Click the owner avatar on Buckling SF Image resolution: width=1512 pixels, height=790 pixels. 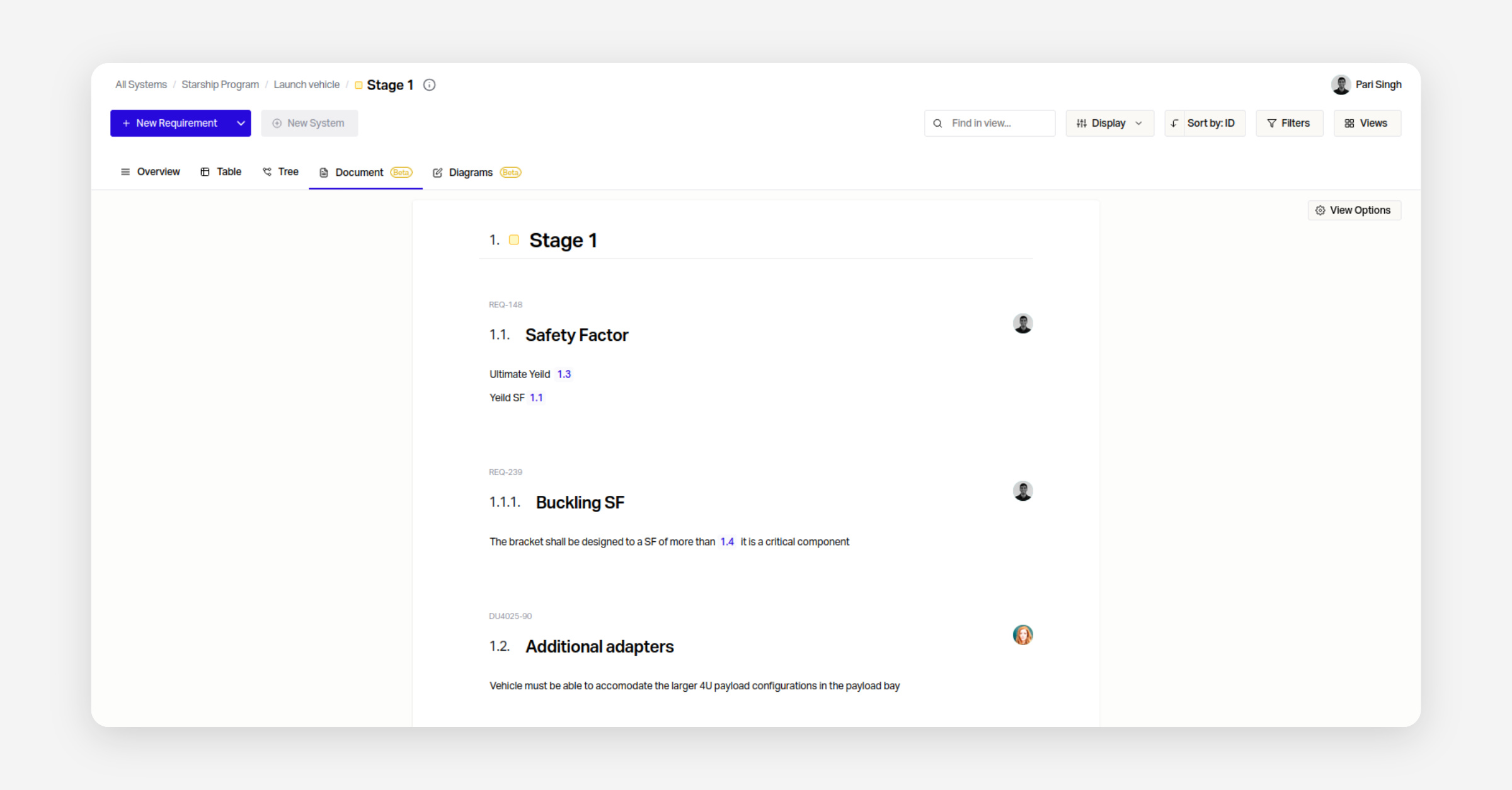[1022, 491]
